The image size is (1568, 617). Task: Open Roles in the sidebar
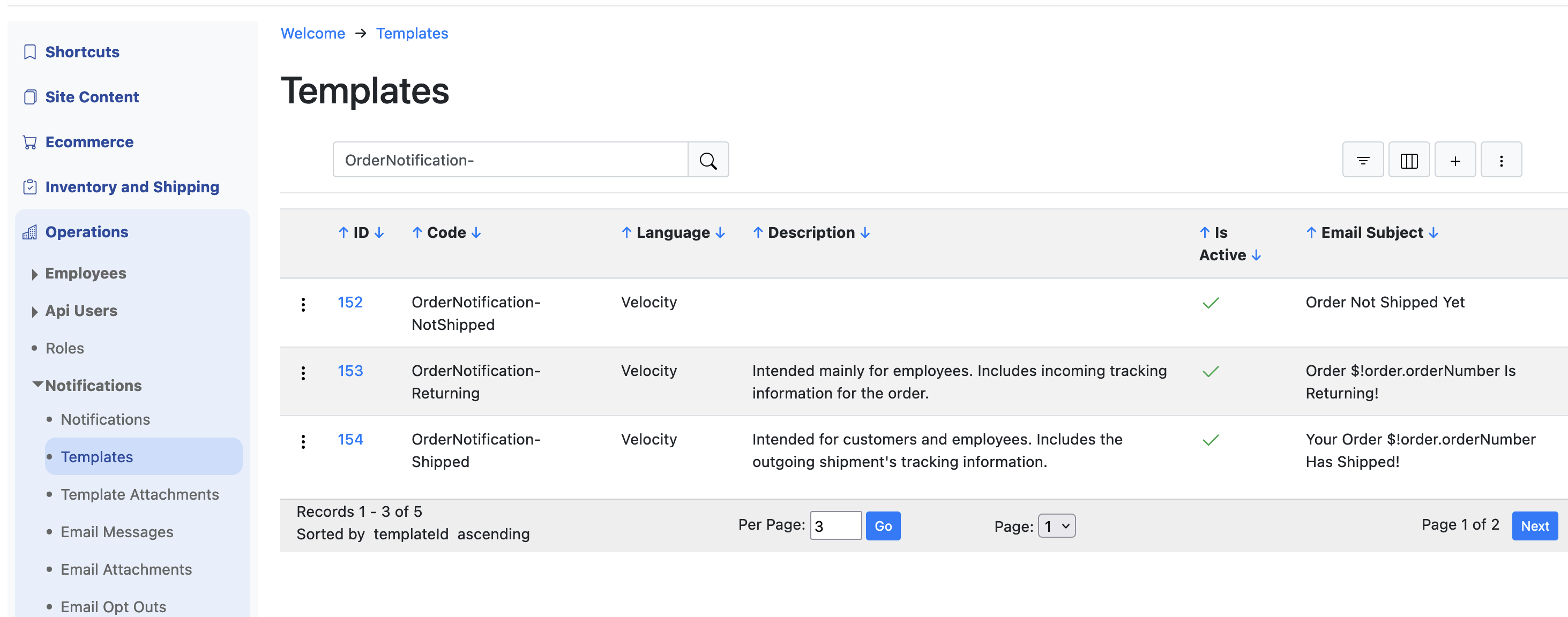(64, 348)
